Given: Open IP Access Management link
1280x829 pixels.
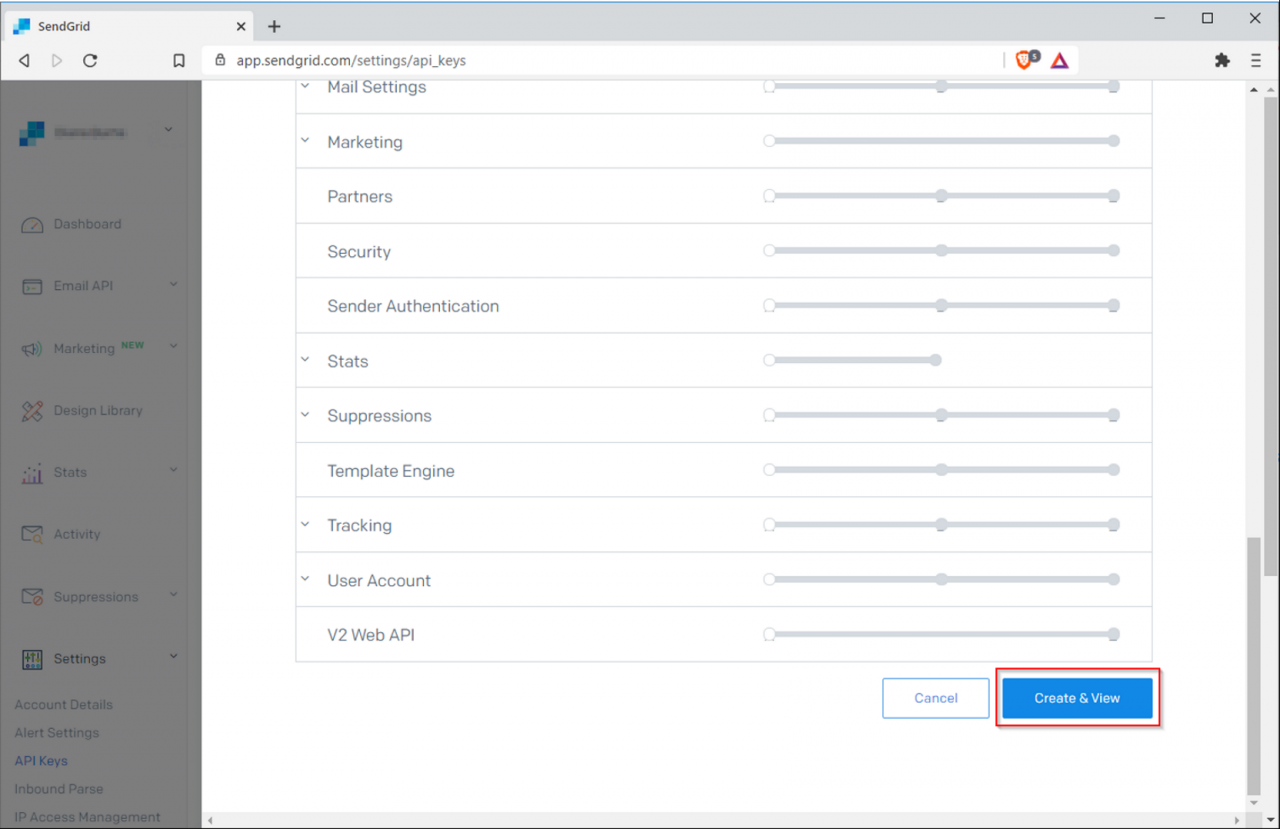Looking at the screenshot, I should (x=87, y=816).
